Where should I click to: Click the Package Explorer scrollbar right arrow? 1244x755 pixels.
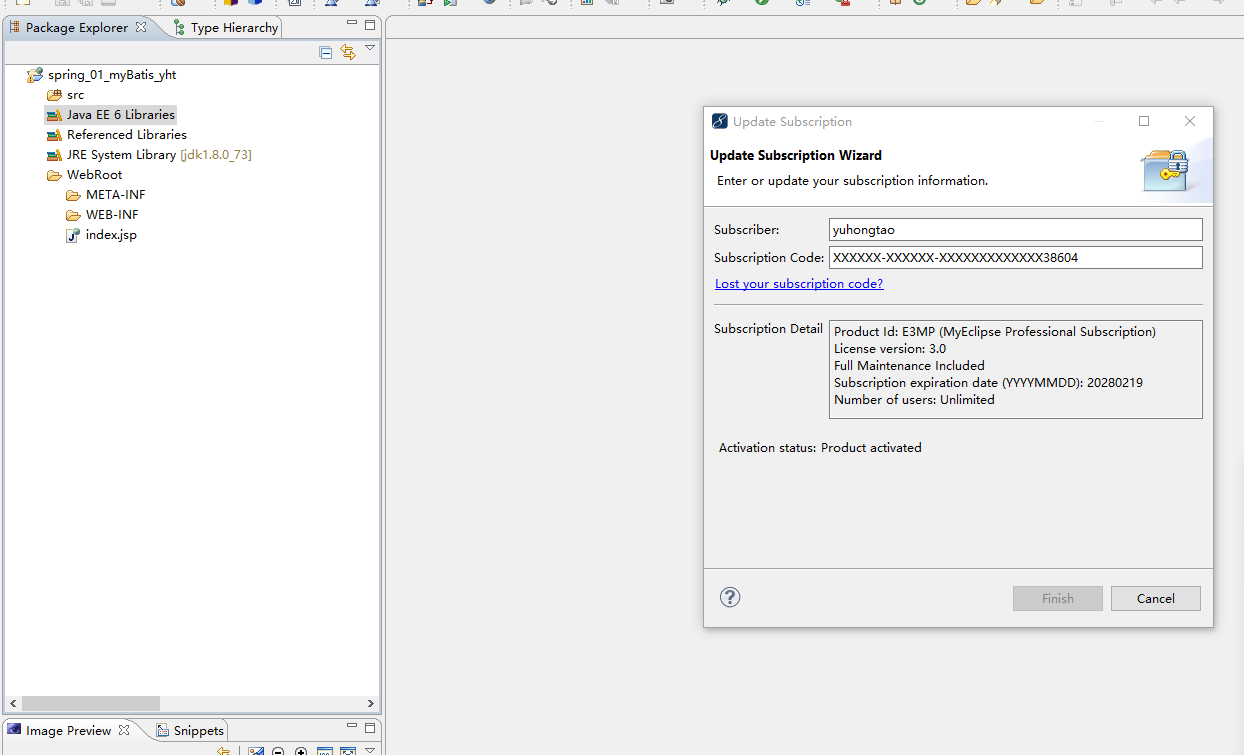(370, 703)
